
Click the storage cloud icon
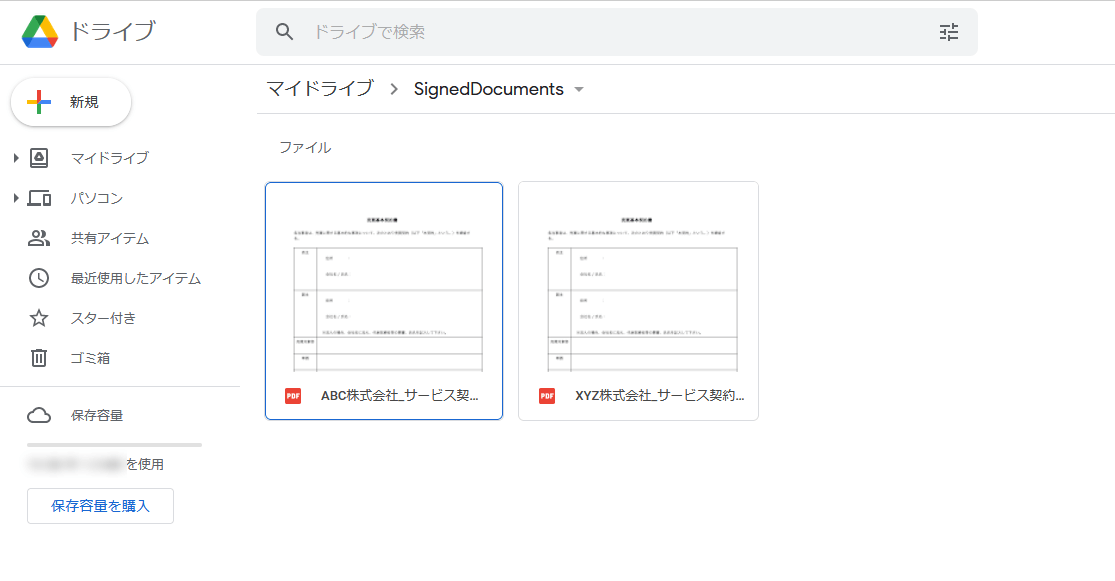click(x=39, y=415)
